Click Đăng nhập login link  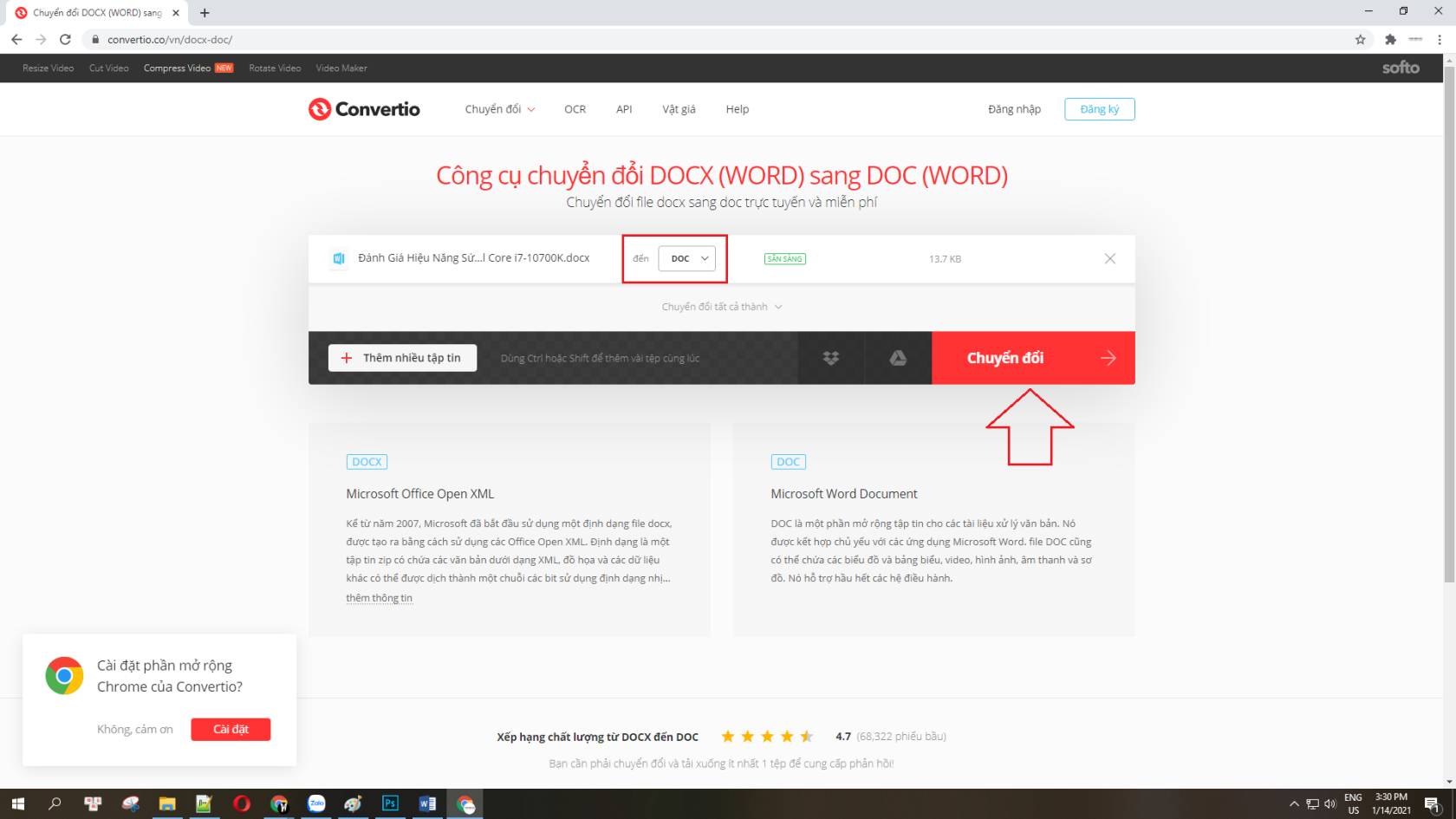(1014, 109)
